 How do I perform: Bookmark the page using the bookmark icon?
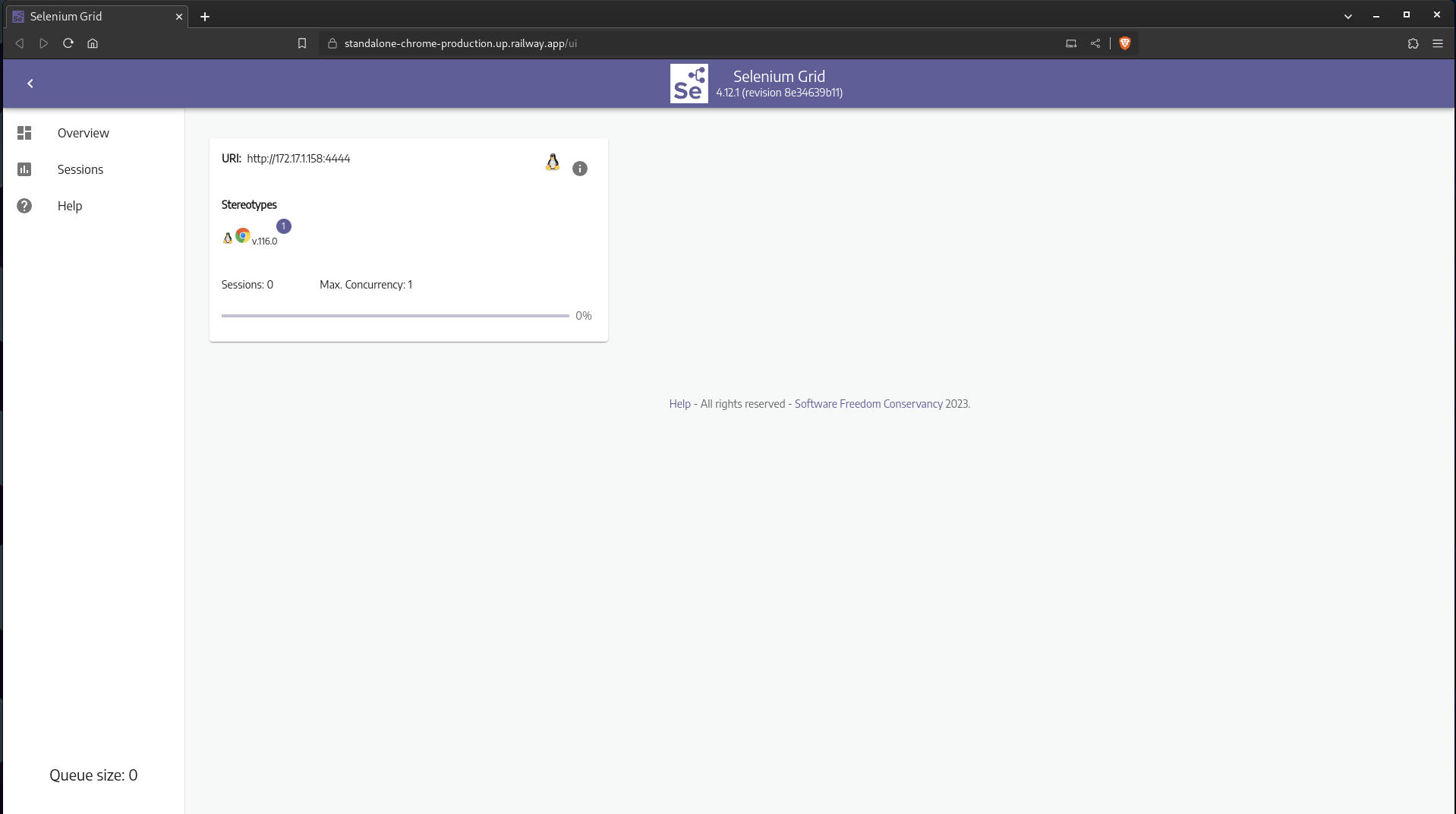click(301, 43)
